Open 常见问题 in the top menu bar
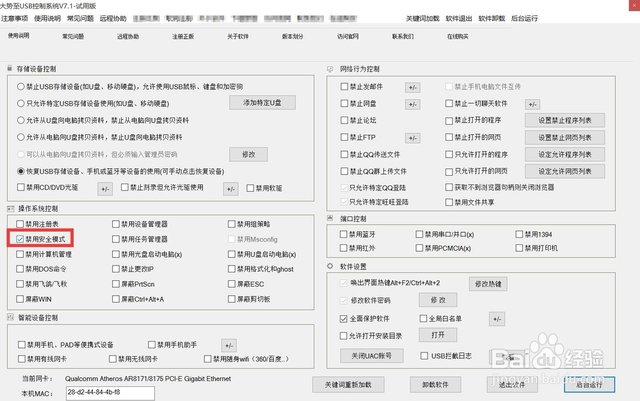Screen dimensions: 640x401 [x=80, y=18]
